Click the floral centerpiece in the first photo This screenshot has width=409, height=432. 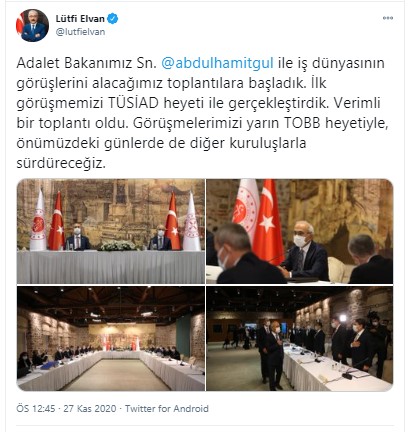(x=118, y=246)
